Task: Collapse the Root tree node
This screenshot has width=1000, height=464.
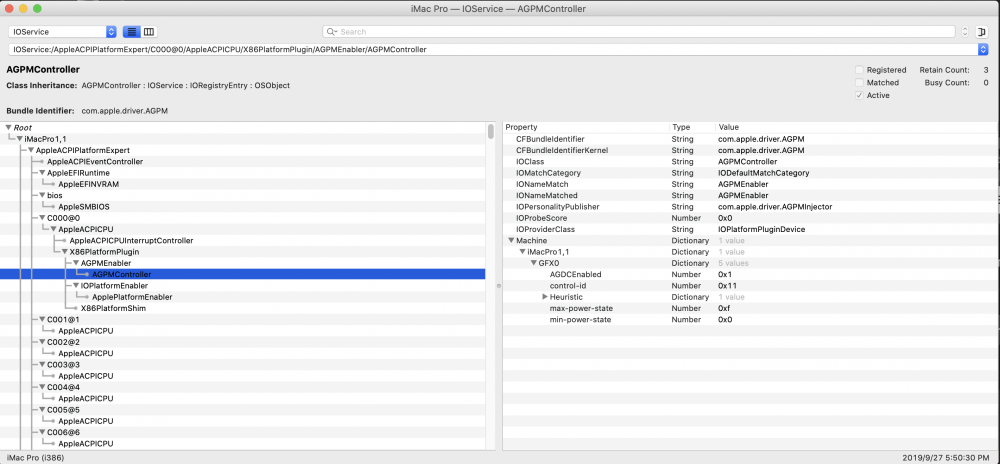Action: (8, 127)
